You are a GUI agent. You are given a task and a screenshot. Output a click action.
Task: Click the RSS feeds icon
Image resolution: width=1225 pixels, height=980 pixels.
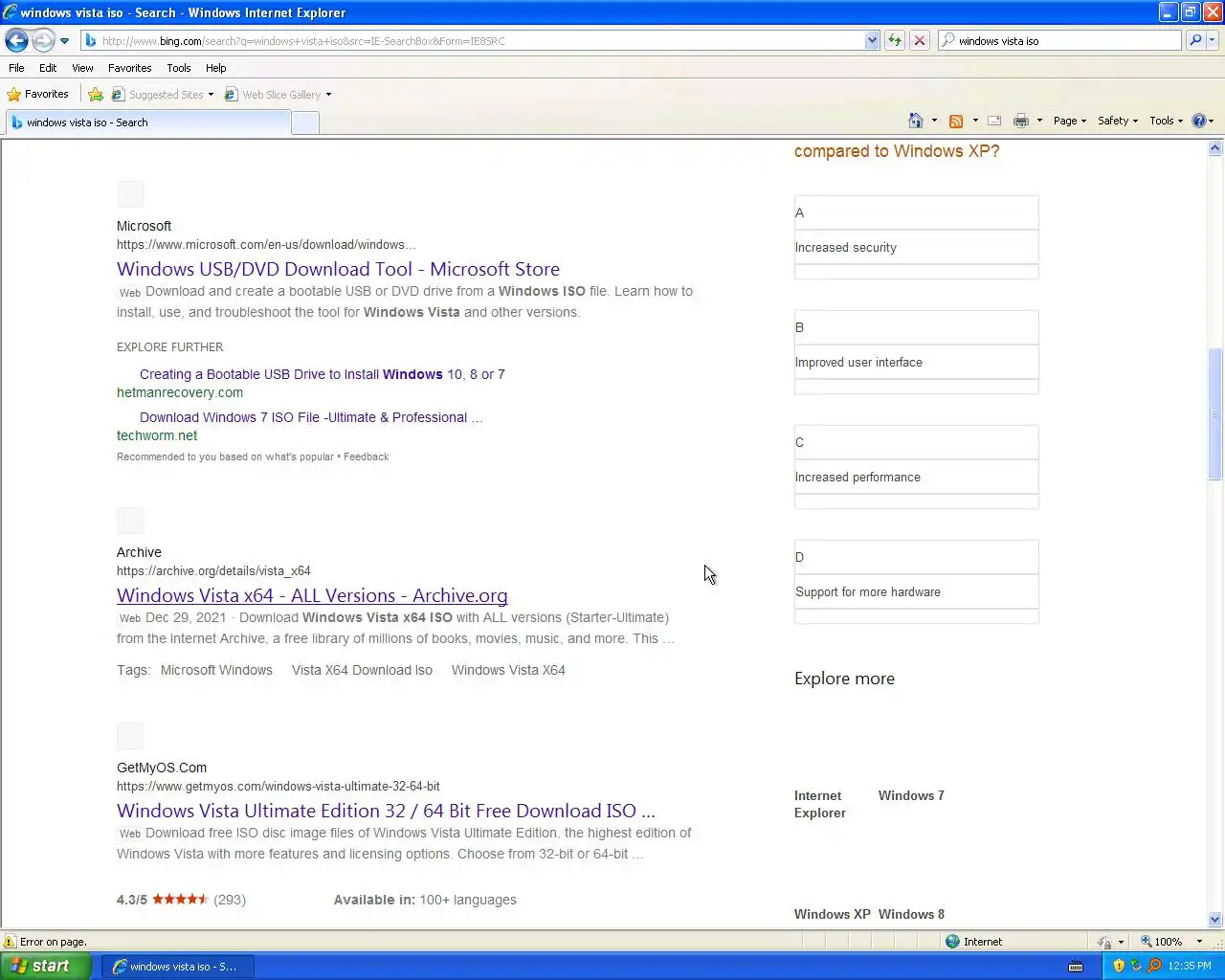click(x=956, y=121)
